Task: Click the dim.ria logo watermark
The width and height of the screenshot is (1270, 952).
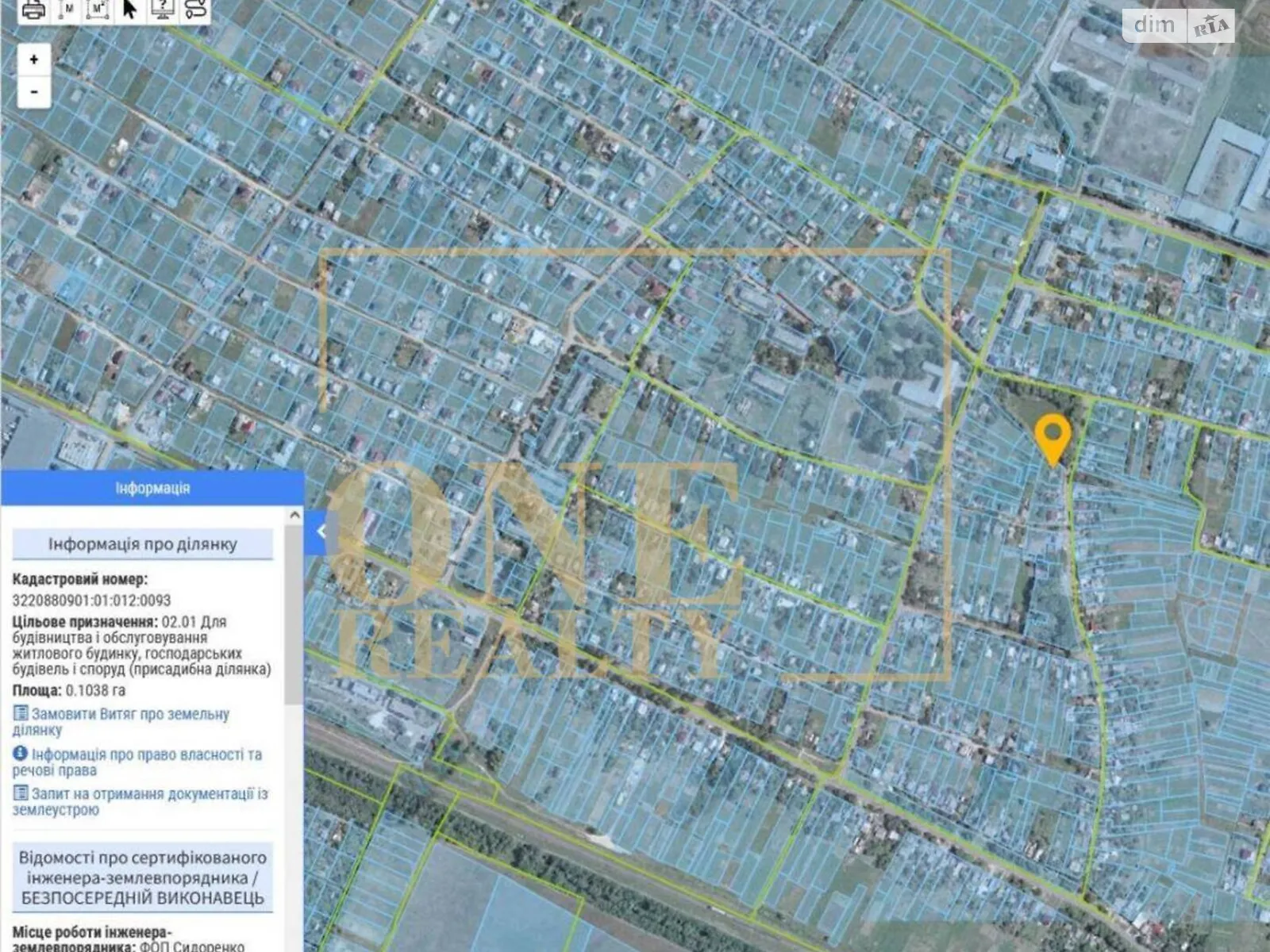Action: point(1180,25)
